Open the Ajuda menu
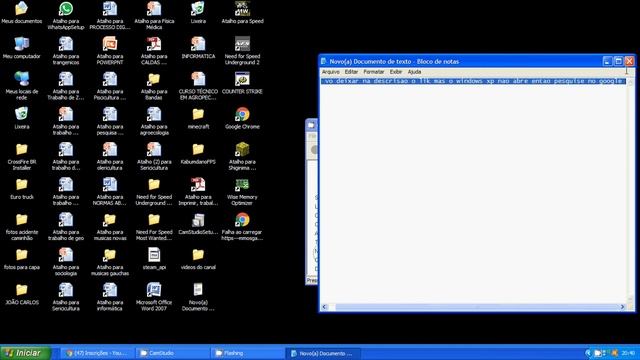 click(414, 72)
